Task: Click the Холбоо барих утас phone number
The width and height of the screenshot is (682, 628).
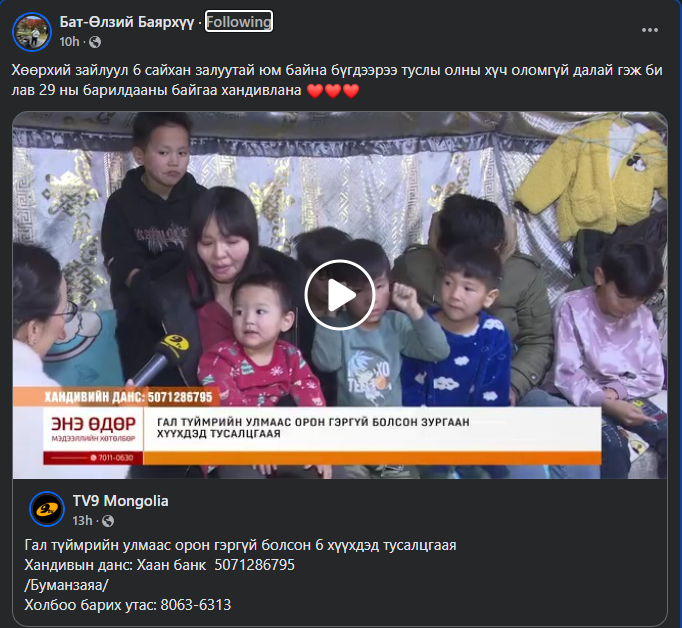Action: pyautogui.click(x=128, y=605)
